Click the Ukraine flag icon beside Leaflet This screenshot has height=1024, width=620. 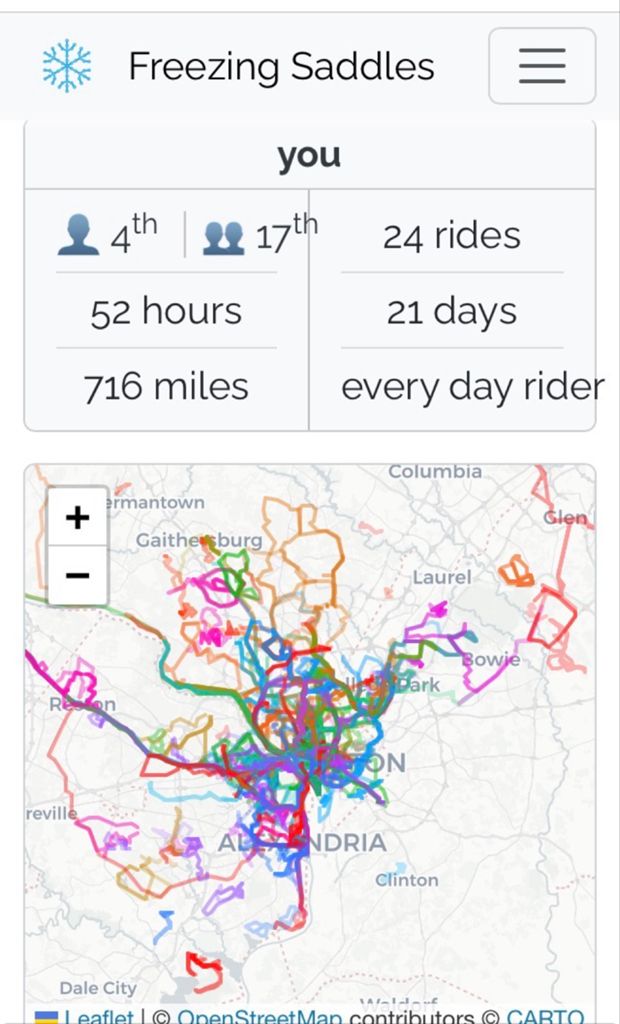coord(46,1017)
